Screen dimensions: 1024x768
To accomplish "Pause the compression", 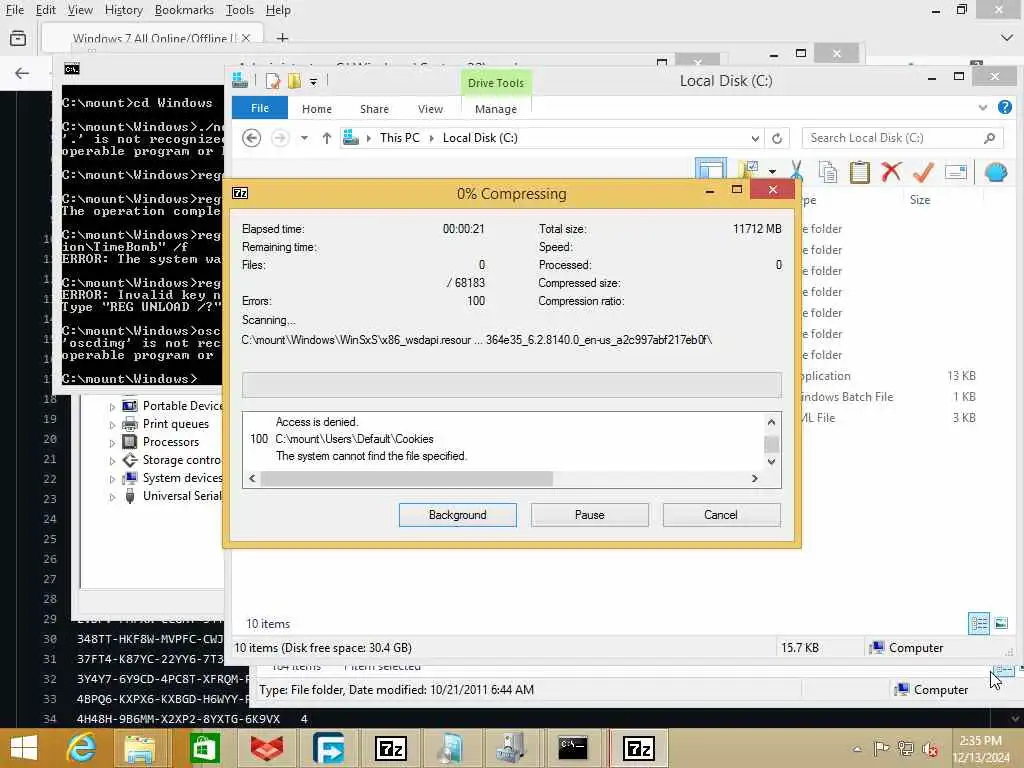I will pyautogui.click(x=590, y=515).
